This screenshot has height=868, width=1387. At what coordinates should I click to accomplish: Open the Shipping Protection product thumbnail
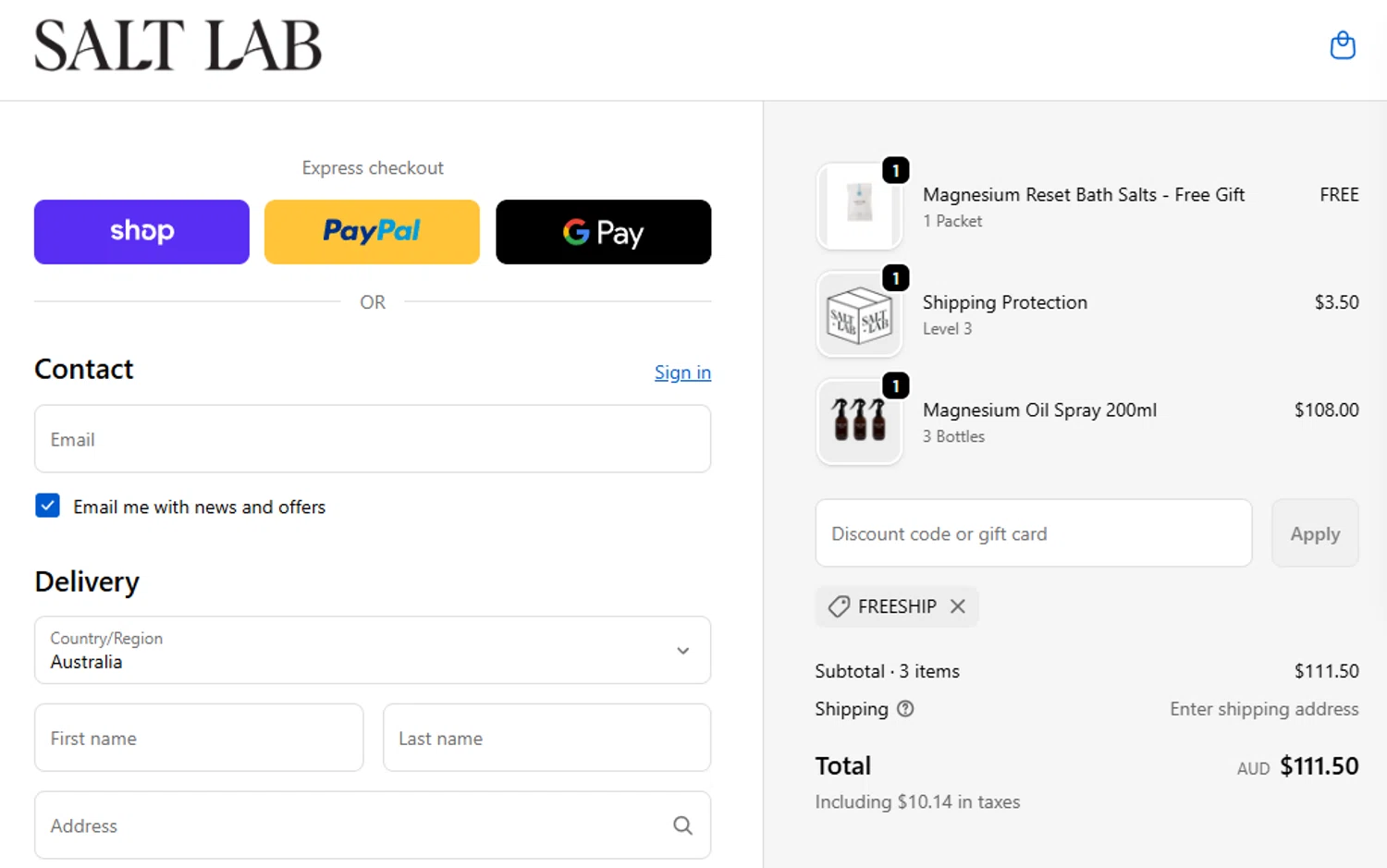point(859,313)
